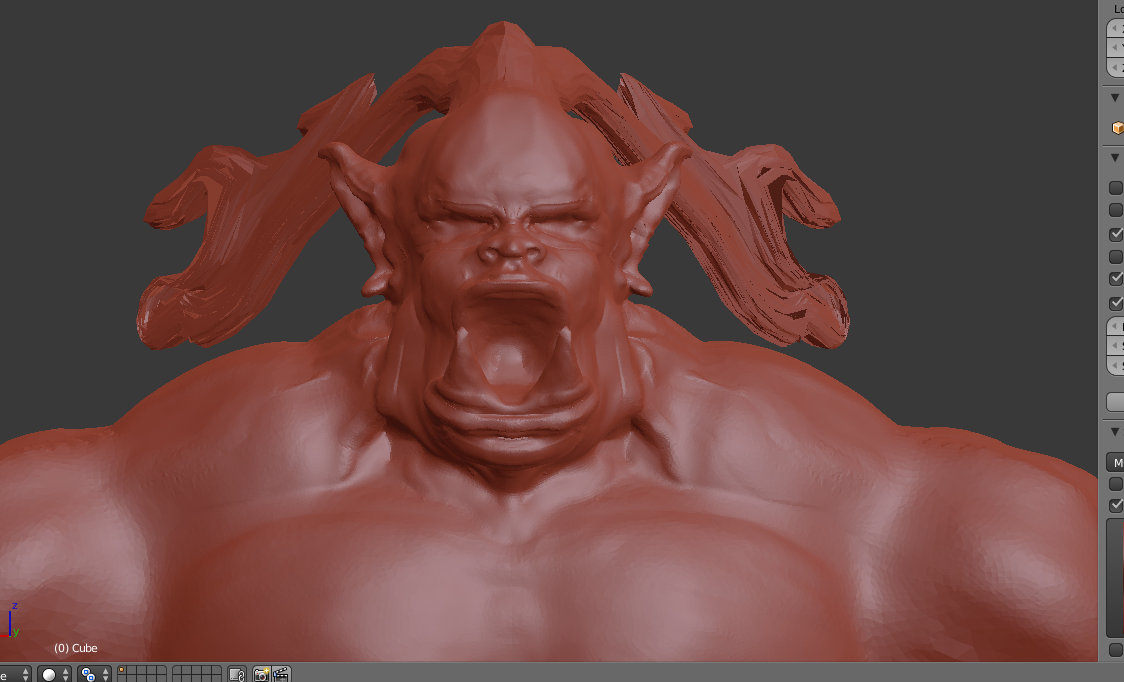1124x682 pixels.
Task: Click the "(0) Cube" object label
Action: point(75,648)
